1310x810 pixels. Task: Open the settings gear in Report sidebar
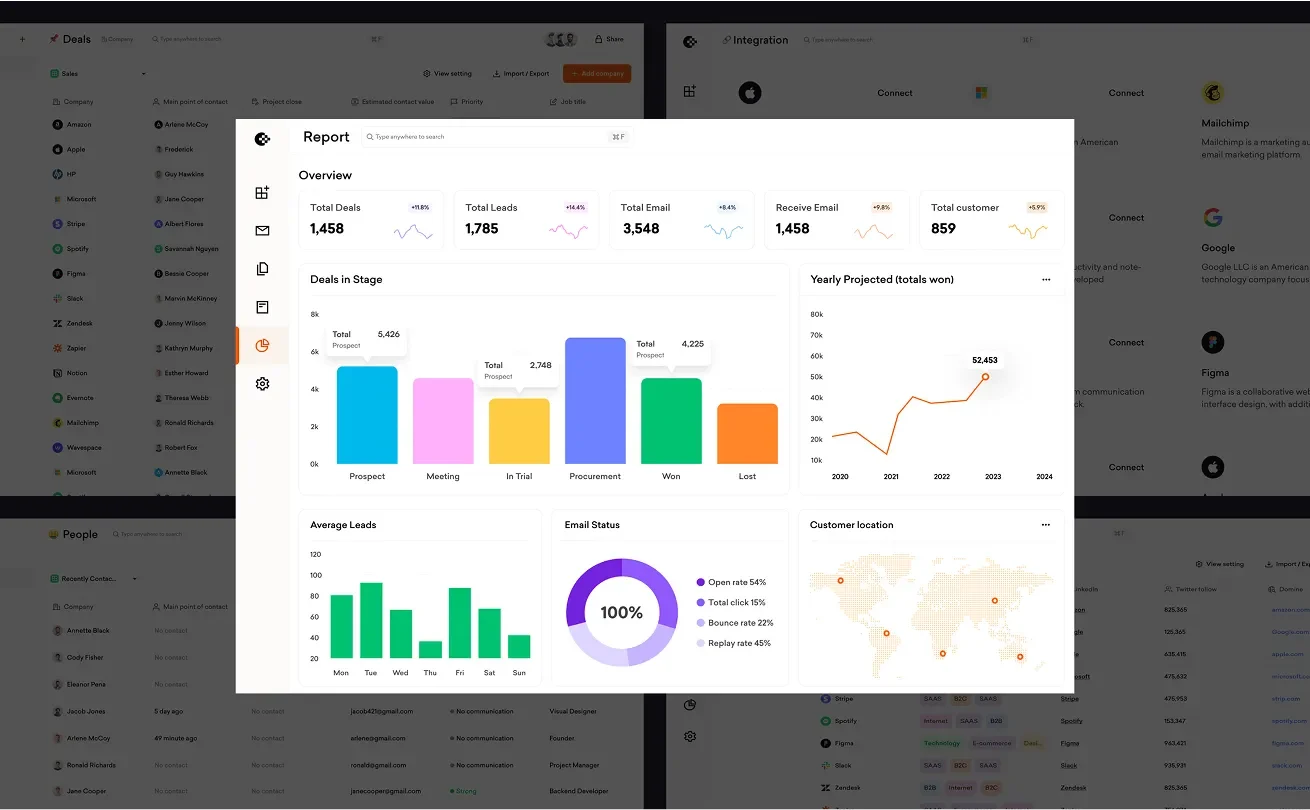click(x=262, y=383)
